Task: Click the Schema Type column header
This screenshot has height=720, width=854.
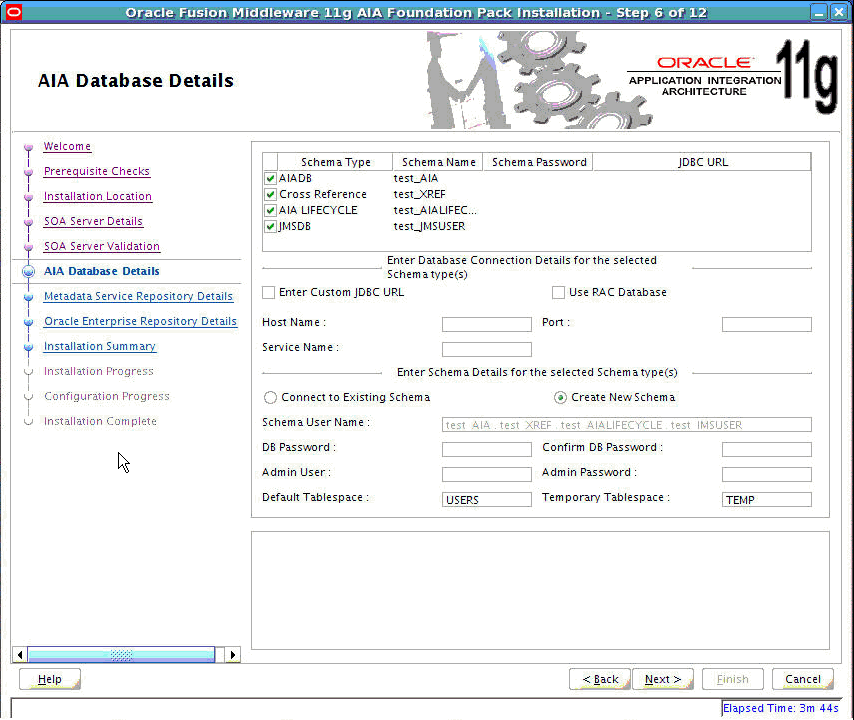Action: (x=336, y=162)
